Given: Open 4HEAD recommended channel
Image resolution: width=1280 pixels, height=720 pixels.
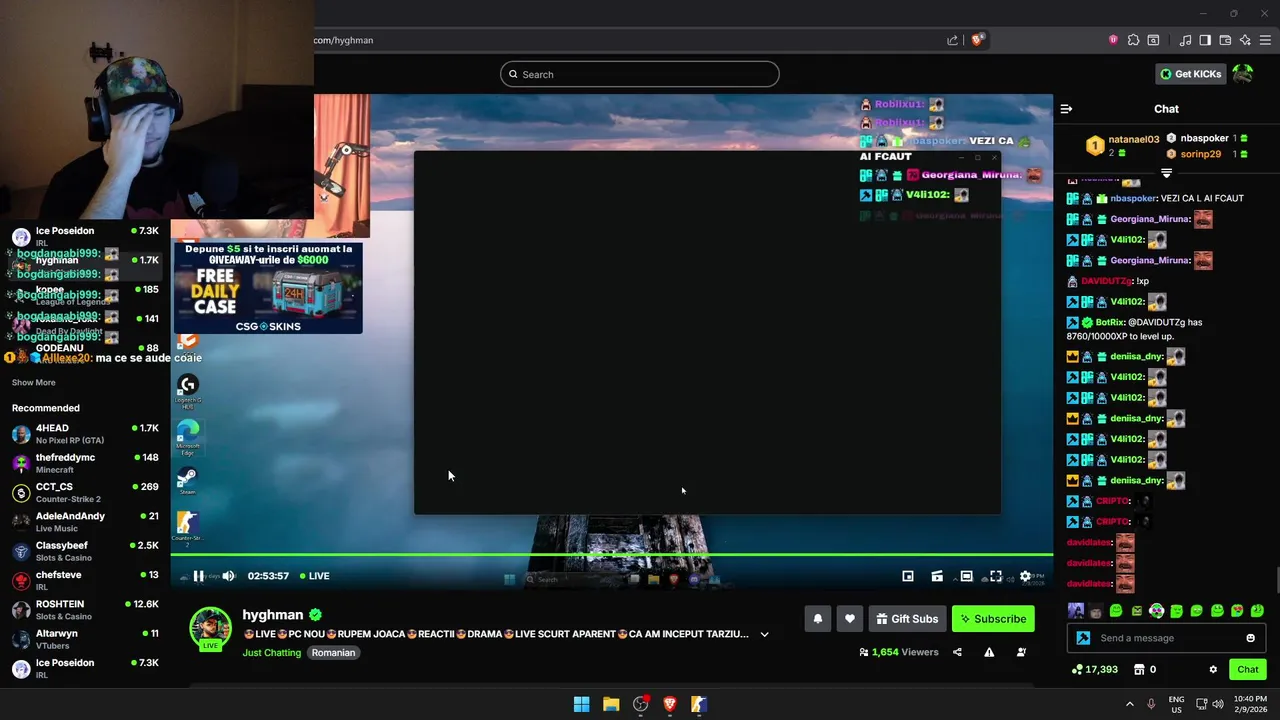Looking at the screenshot, I should coord(85,434).
